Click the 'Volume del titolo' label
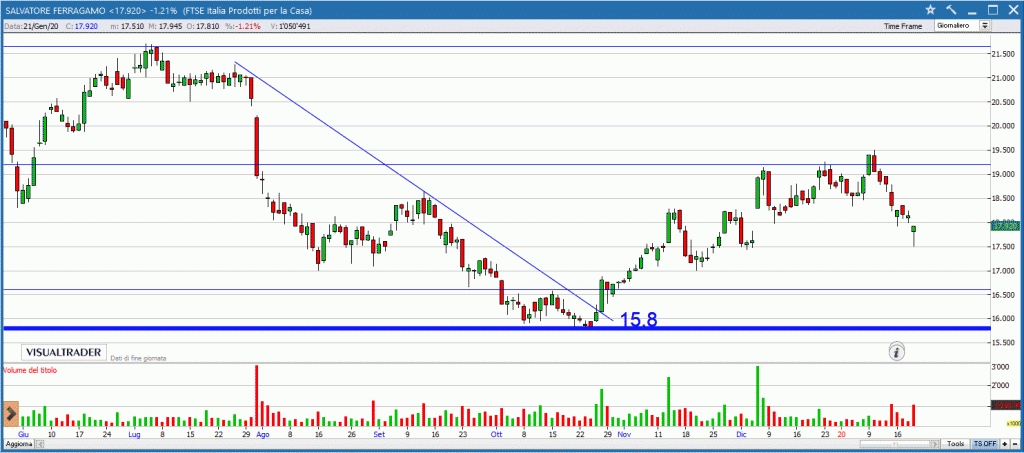1024x453 pixels. (x=30, y=371)
